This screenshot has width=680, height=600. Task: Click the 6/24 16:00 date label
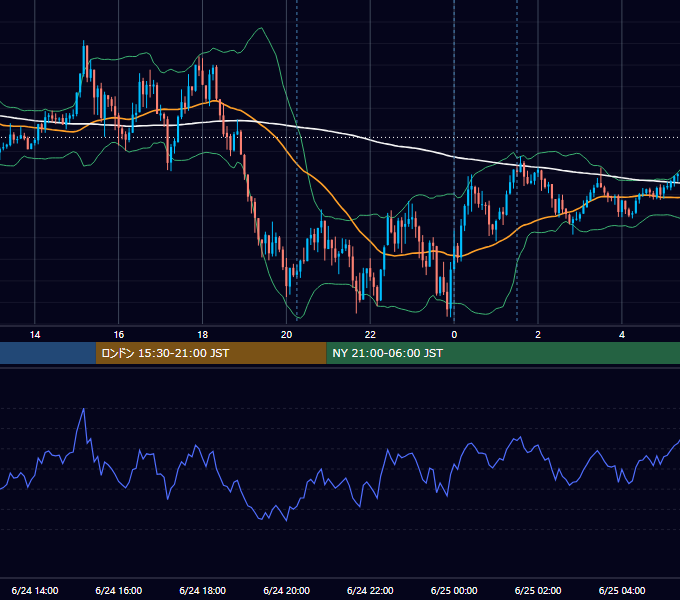118,590
